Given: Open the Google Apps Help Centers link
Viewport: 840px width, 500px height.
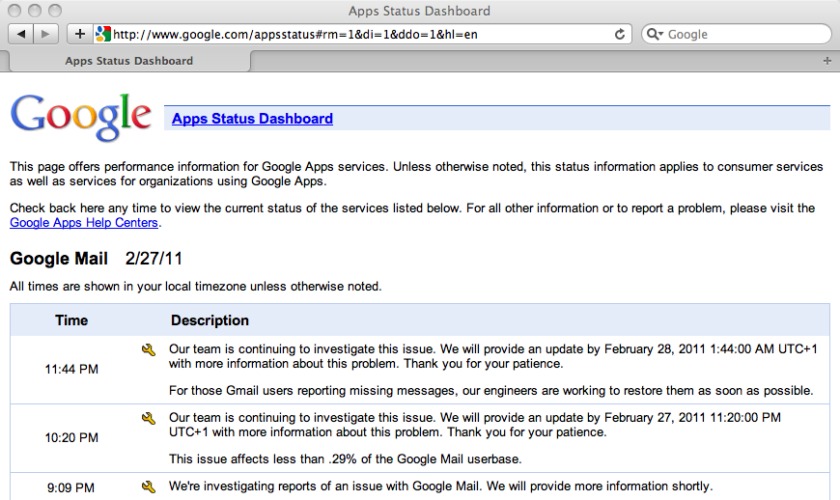Looking at the screenshot, I should (83, 223).
